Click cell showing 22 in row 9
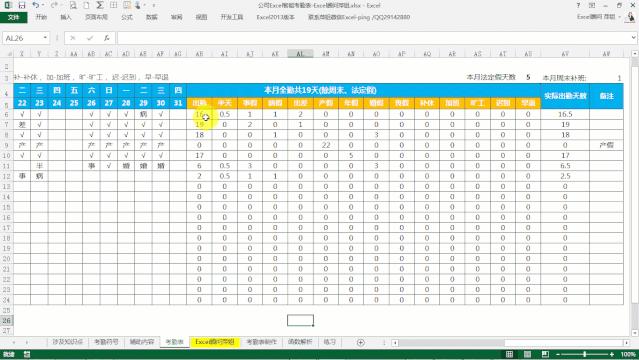The height and width of the screenshot is (360, 639). coord(326,145)
